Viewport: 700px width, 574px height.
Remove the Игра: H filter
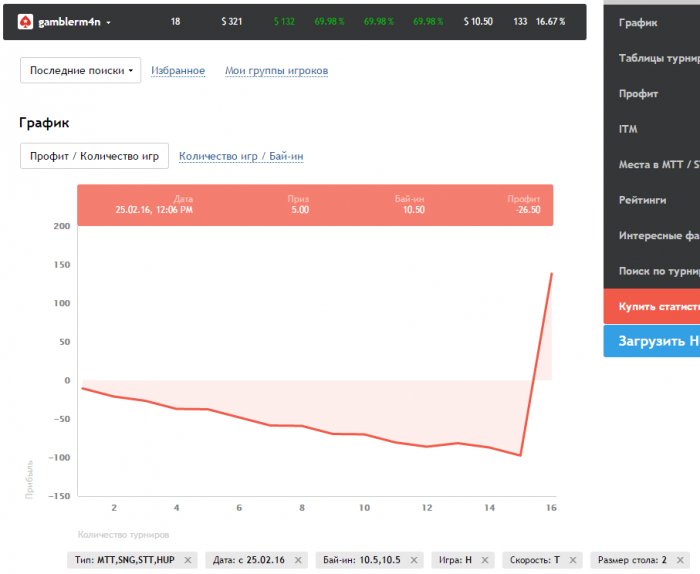coord(485,560)
